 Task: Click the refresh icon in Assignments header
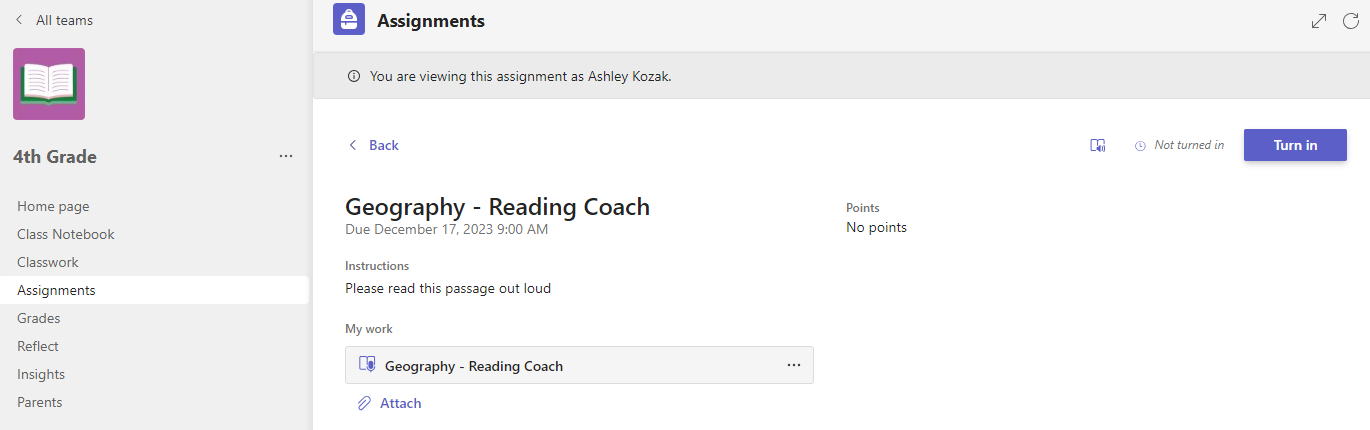pos(1351,21)
